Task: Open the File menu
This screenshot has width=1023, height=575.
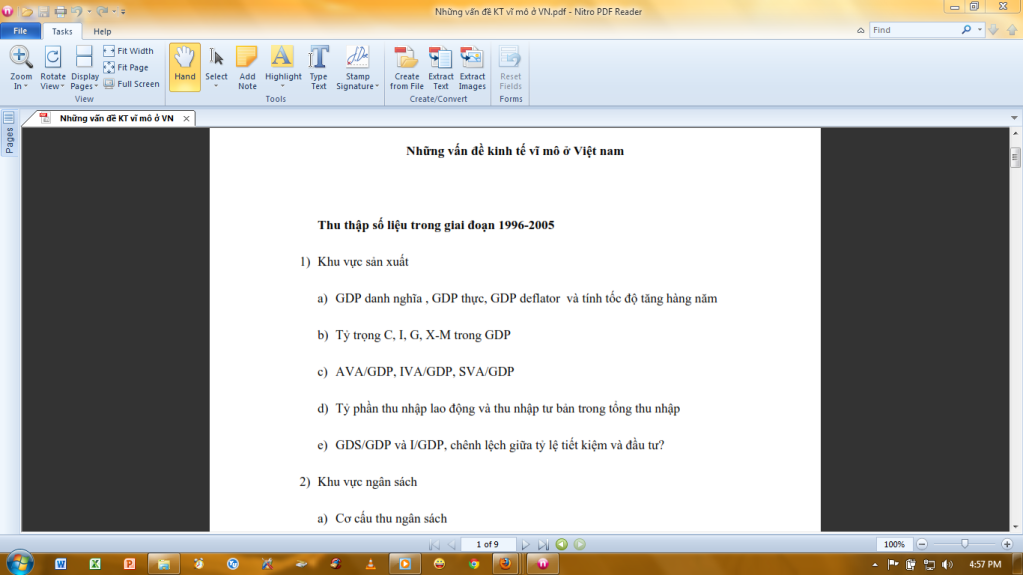Action: click(20, 31)
